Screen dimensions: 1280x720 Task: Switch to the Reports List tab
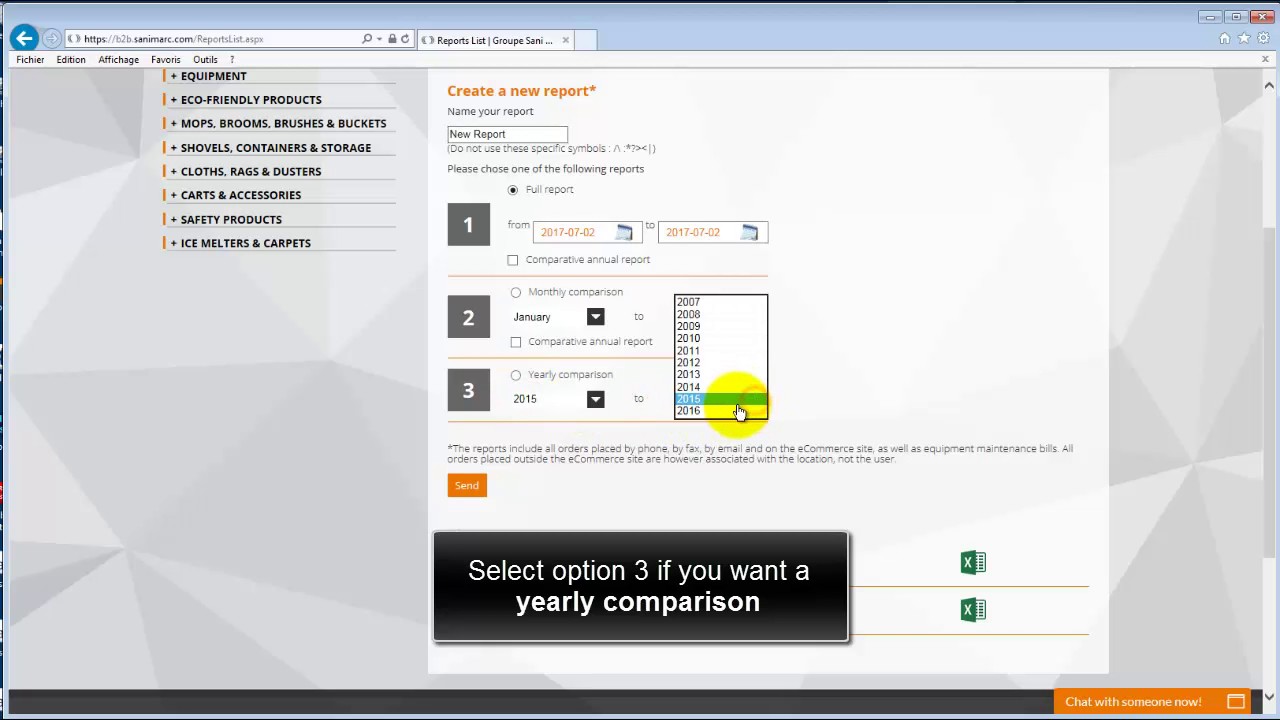pos(495,40)
